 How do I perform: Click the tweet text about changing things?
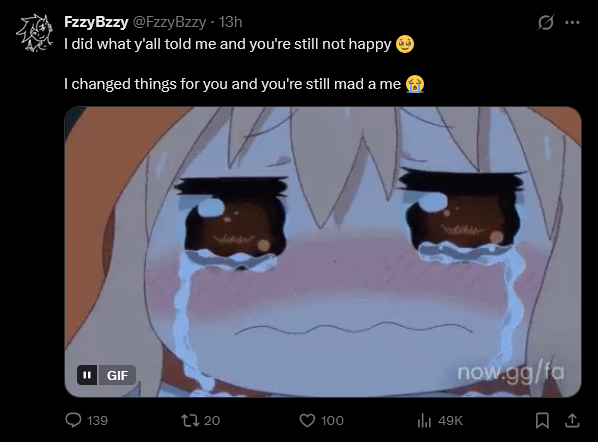pyautogui.click(x=244, y=84)
